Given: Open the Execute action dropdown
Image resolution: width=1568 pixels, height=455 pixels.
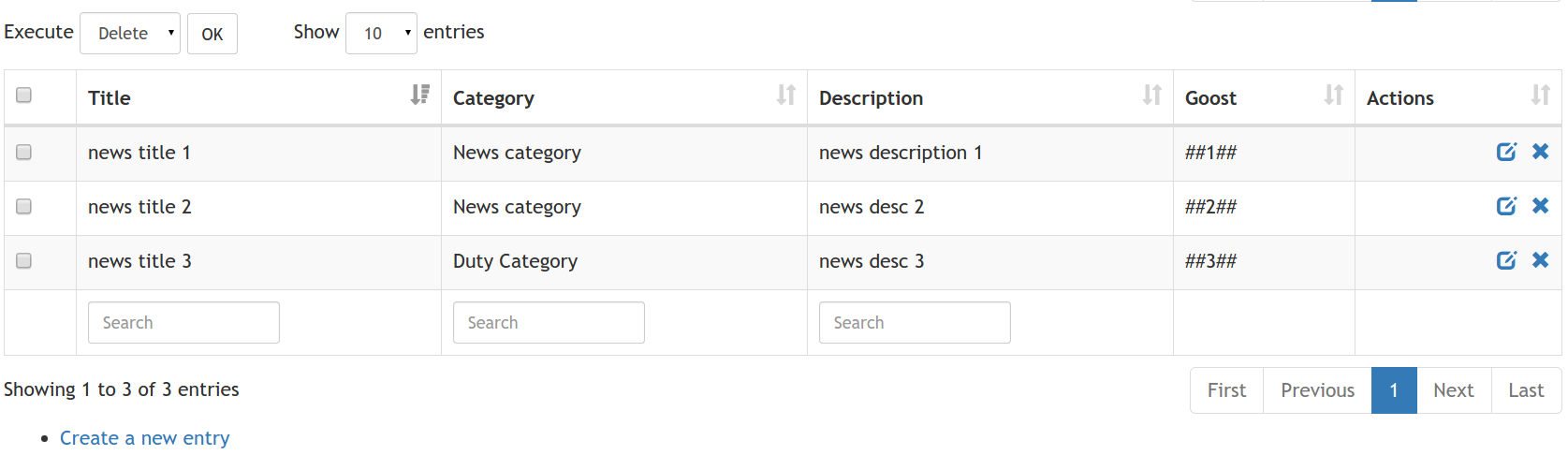Looking at the screenshot, I should pyautogui.click(x=130, y=34).
